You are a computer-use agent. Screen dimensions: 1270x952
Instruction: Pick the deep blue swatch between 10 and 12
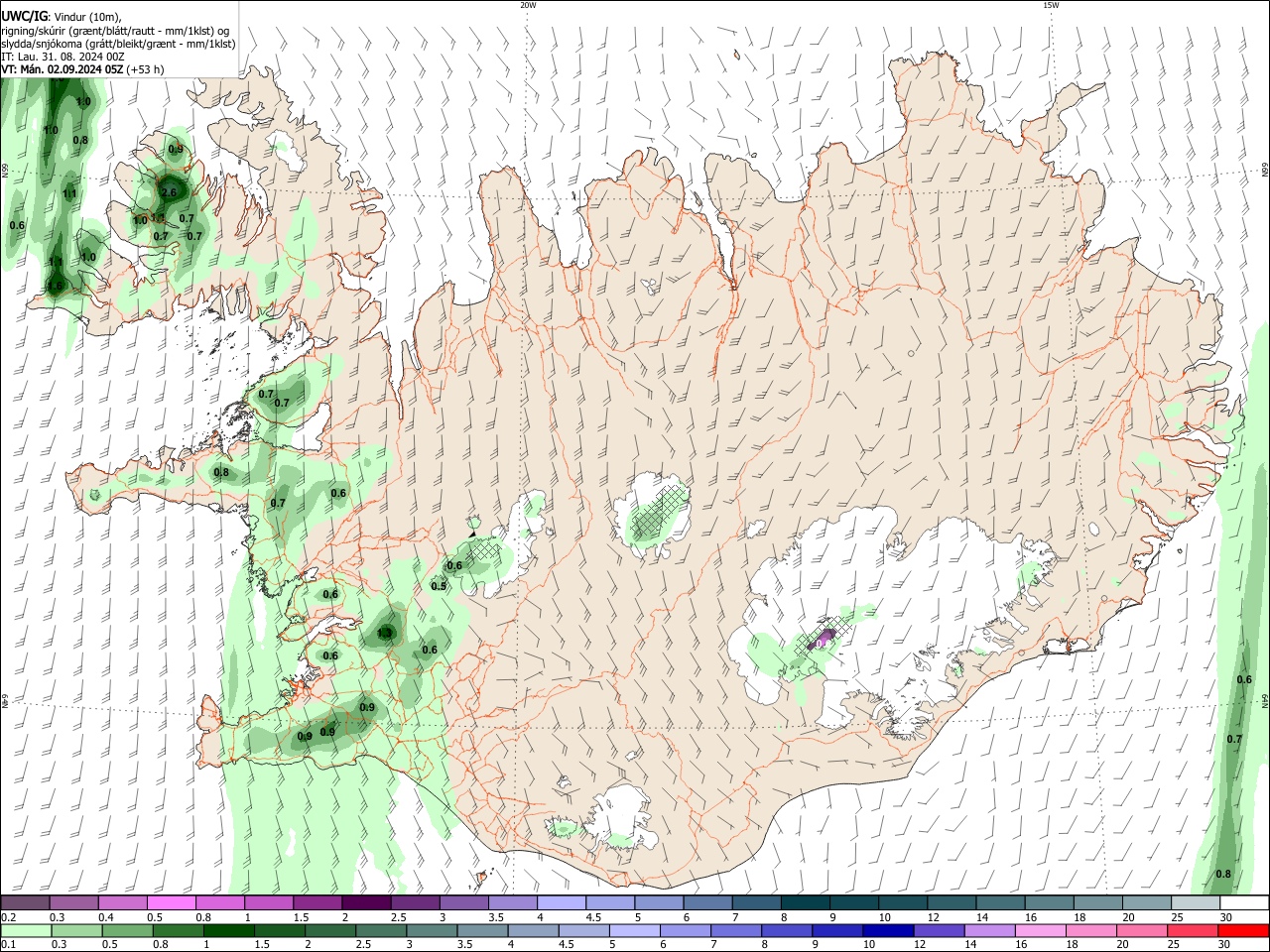(x=887, y=930)
